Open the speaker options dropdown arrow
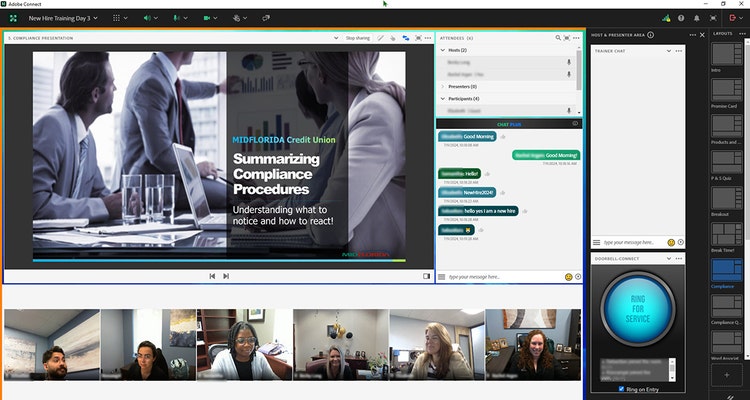Image resolution: width=750 pixels, height=400 pixels. pyautogui.click(x=156, y=18)
